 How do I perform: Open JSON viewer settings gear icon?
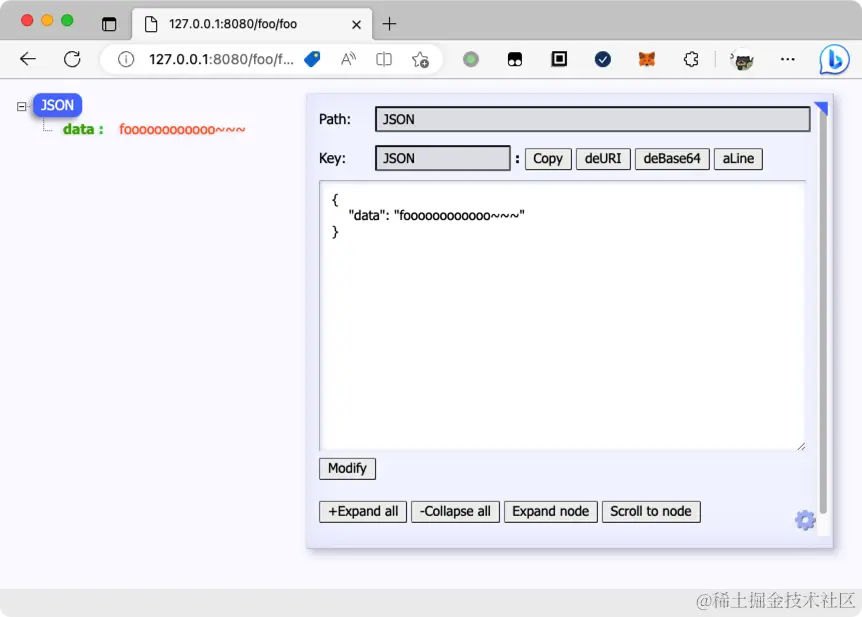coord(805,520)
